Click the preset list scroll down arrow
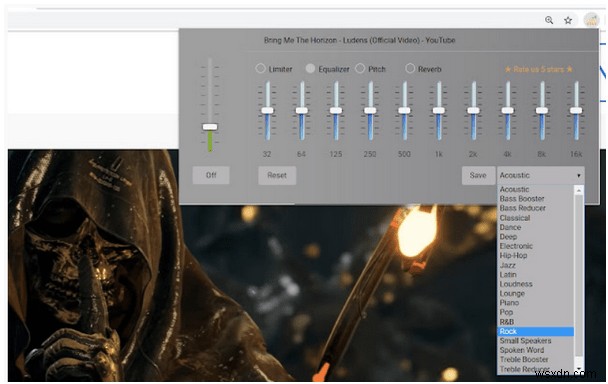 coord(579,369)
